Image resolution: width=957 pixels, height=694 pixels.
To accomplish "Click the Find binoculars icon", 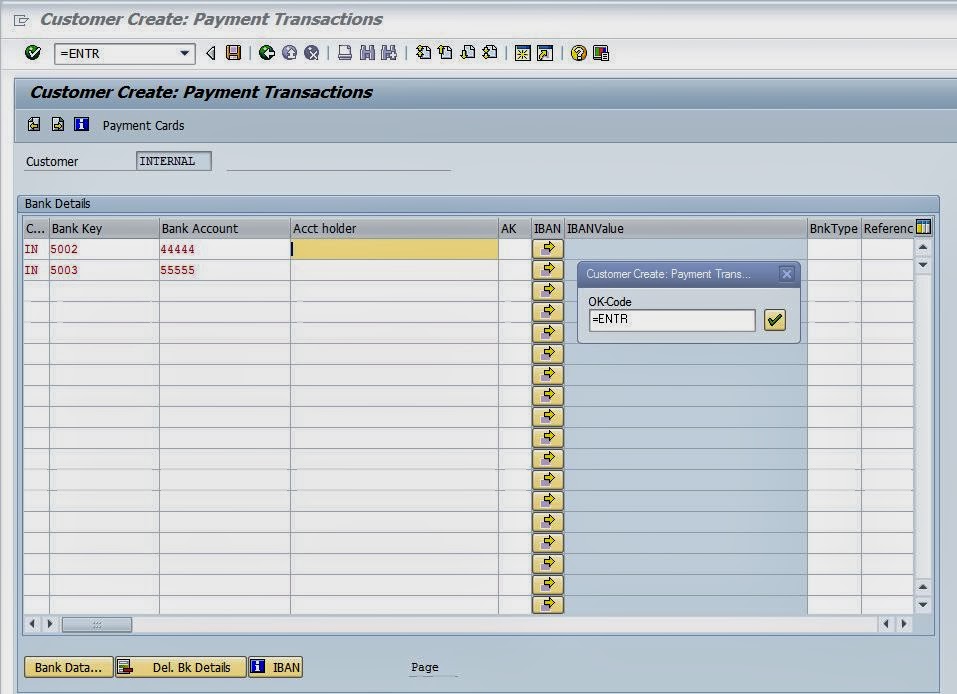I will [366, 53].
